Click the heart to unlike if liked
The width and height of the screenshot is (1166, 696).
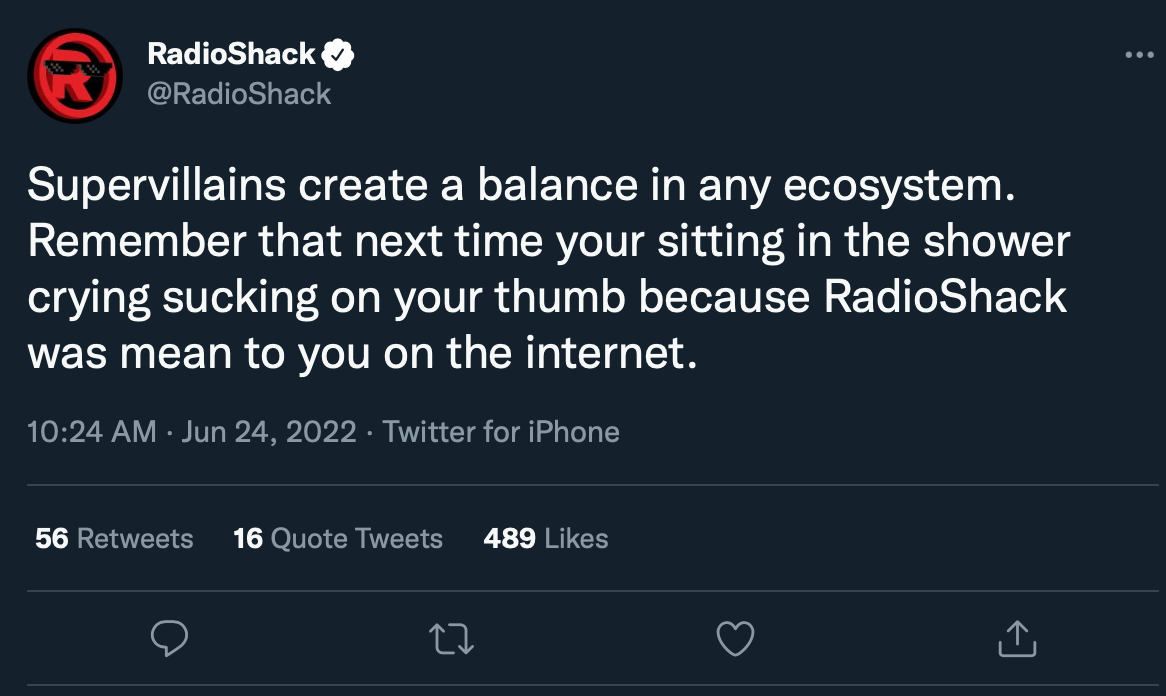[x=735, y=638]
